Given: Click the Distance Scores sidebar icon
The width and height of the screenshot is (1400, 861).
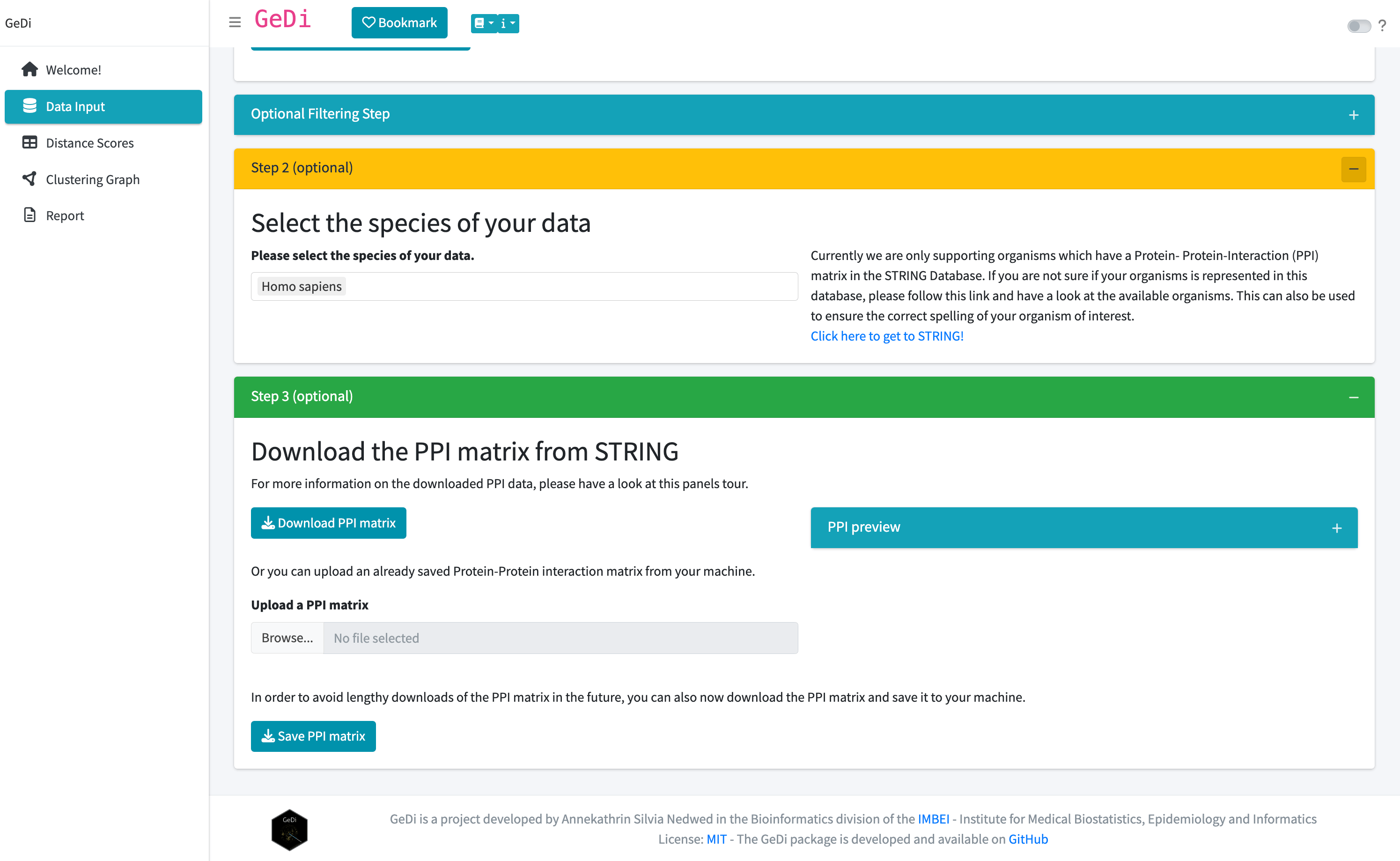Looking at the screenshot, I should [29, 143].
